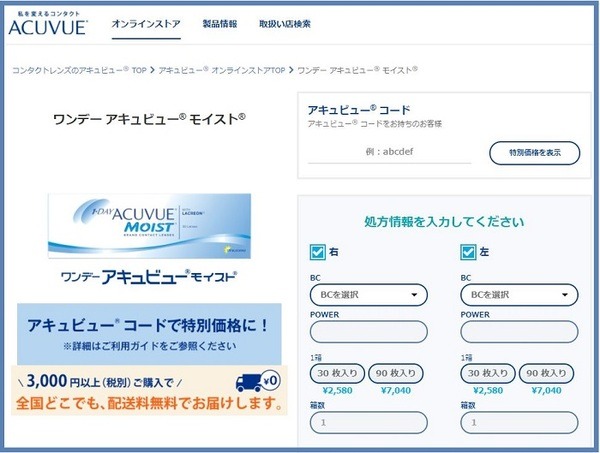The height and width of the screenshot is (453, 600).
Task: Click the 配送料無料 shipping banner
Action: [x=149, y=390]
